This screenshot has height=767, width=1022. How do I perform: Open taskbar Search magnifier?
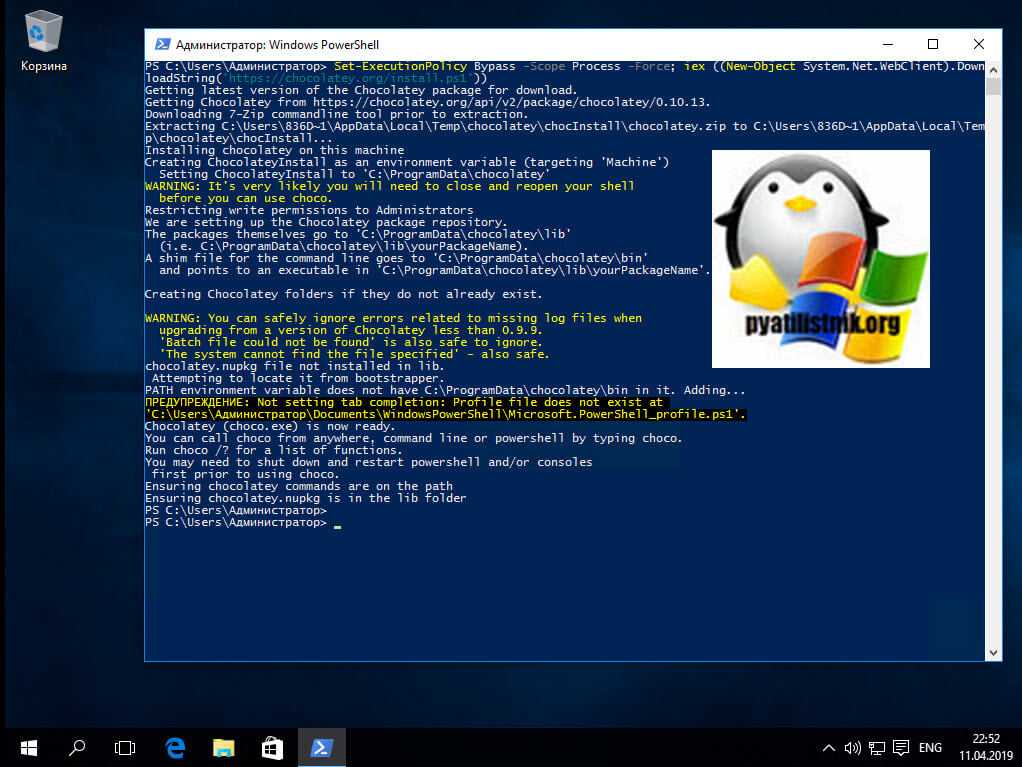pyautogui.click(x=77, y=747)
